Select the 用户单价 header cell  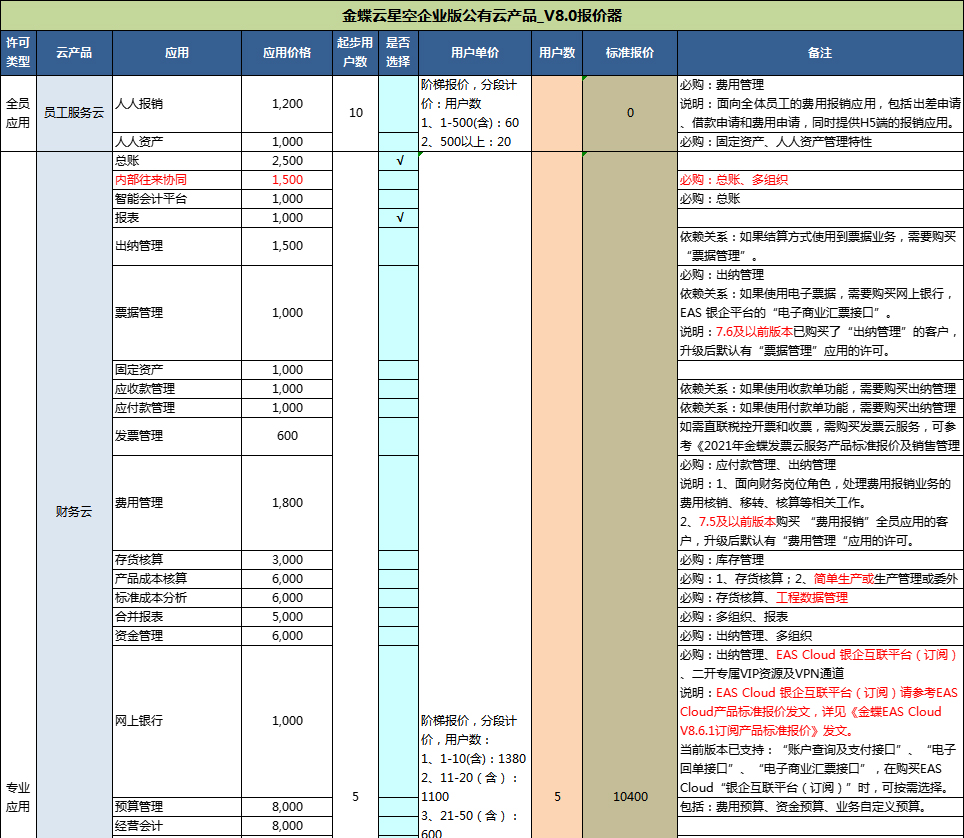coord(475,53)
